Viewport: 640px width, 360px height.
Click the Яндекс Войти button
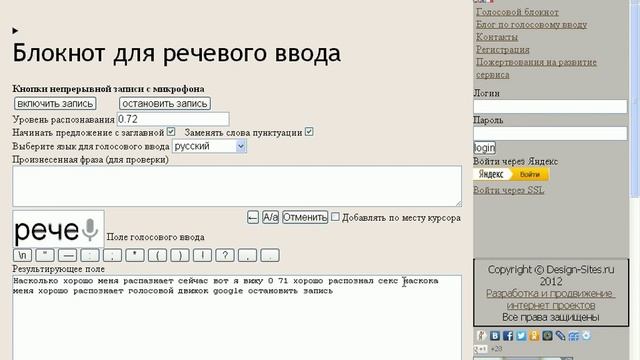511,174
